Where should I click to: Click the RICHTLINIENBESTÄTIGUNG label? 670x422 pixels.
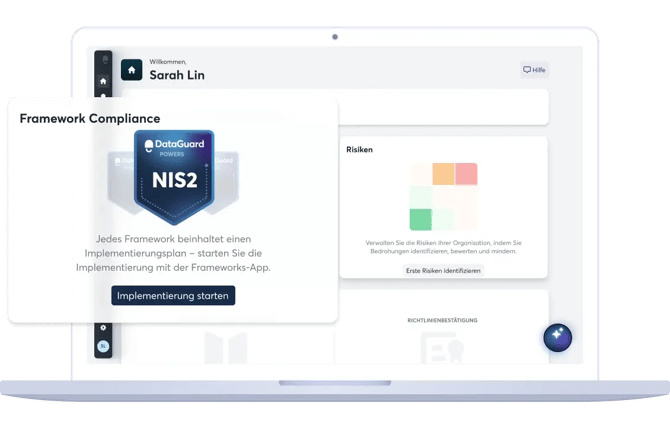442,320
